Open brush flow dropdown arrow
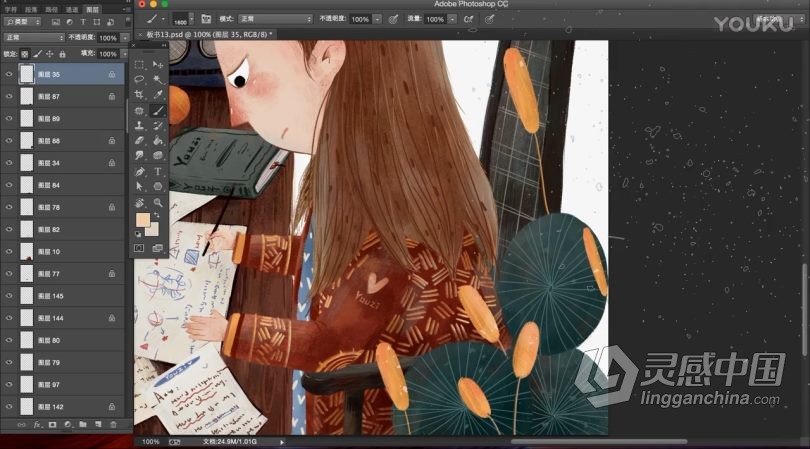Screen dimensions: 810x449 point(452,19)
